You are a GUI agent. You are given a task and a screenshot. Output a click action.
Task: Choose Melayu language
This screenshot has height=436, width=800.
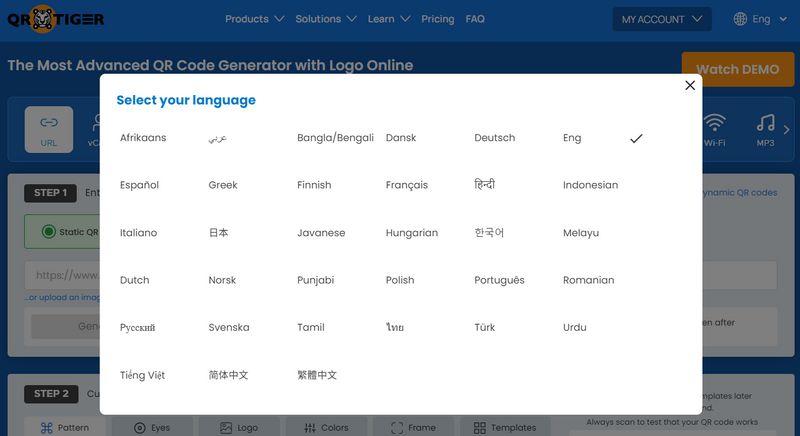tap(581, 233)
